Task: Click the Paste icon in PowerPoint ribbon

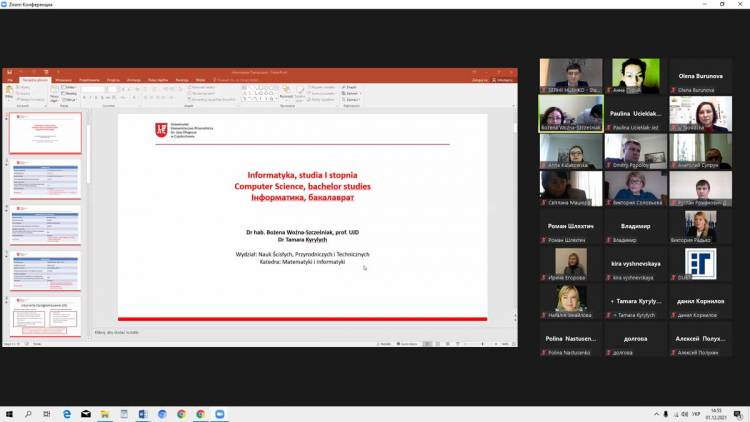Action: tap(10, 92)
